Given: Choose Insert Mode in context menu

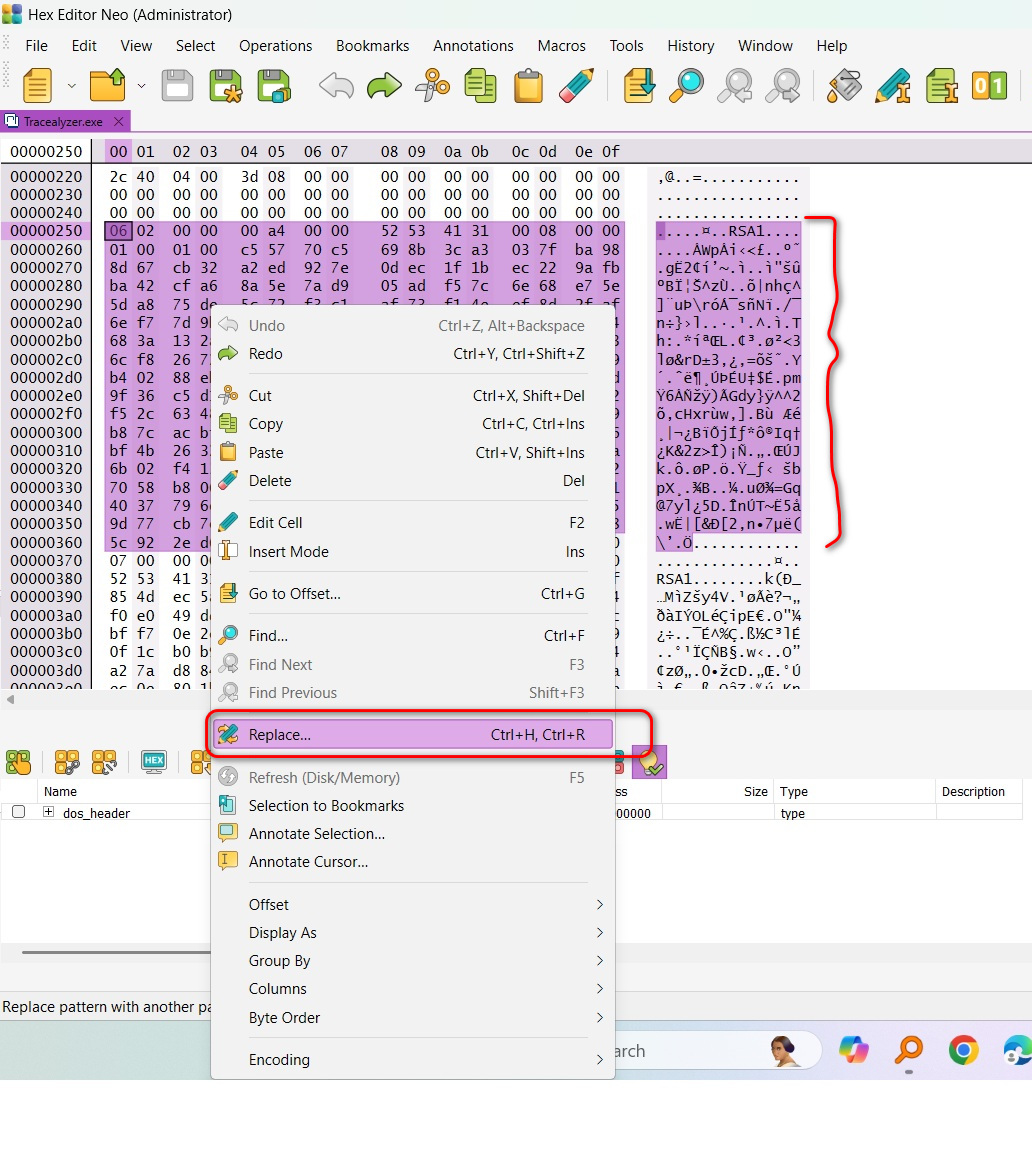Looking at the screenshot, I should (413, 552).
